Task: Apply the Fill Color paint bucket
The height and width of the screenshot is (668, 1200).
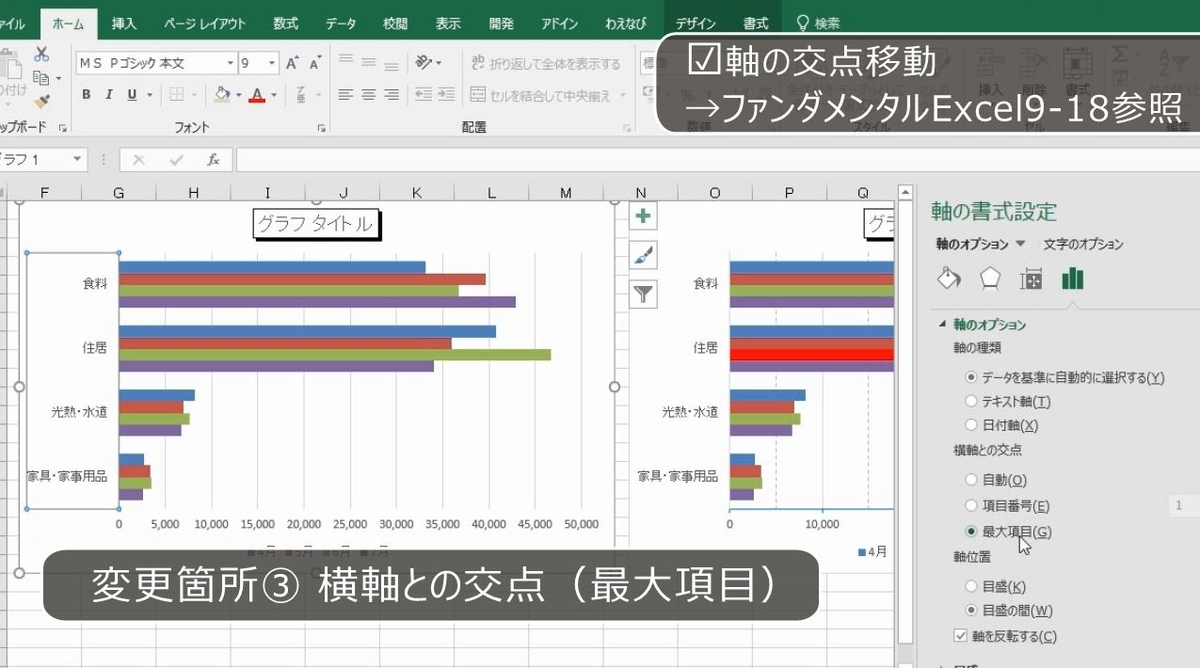Action: 223,95
